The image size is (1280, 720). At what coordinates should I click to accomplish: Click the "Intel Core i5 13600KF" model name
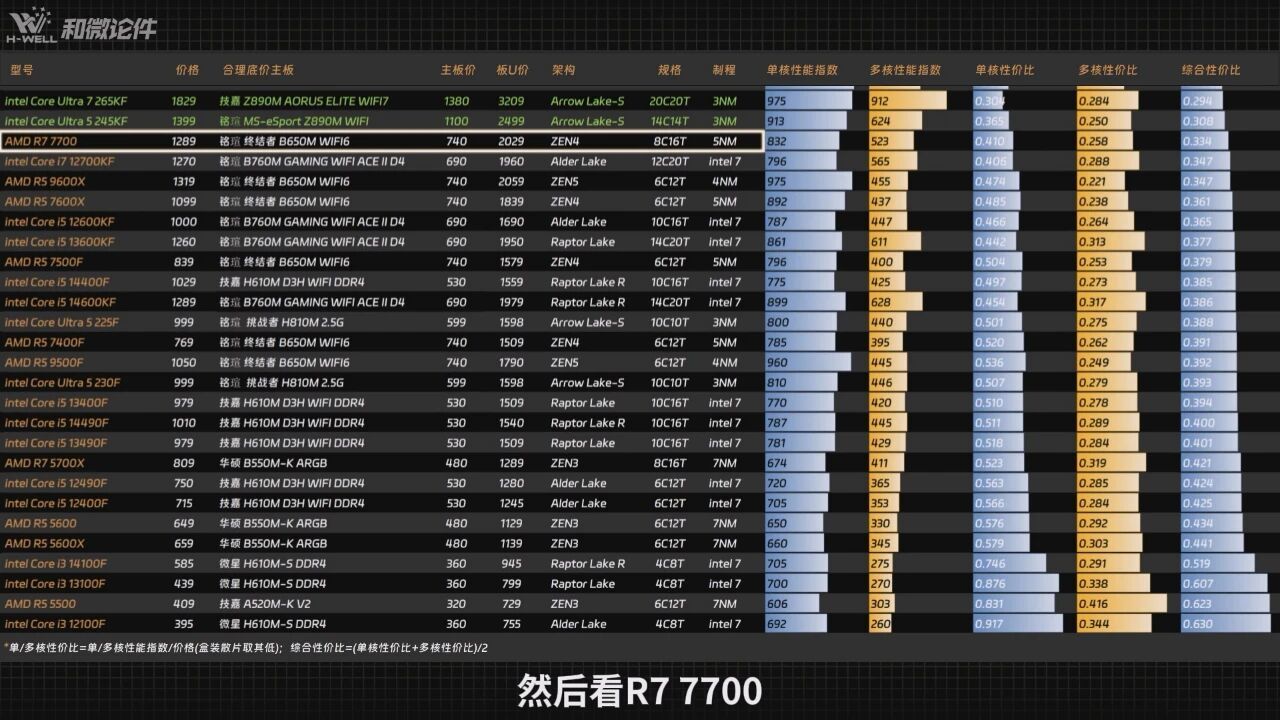tap(59, 242)
